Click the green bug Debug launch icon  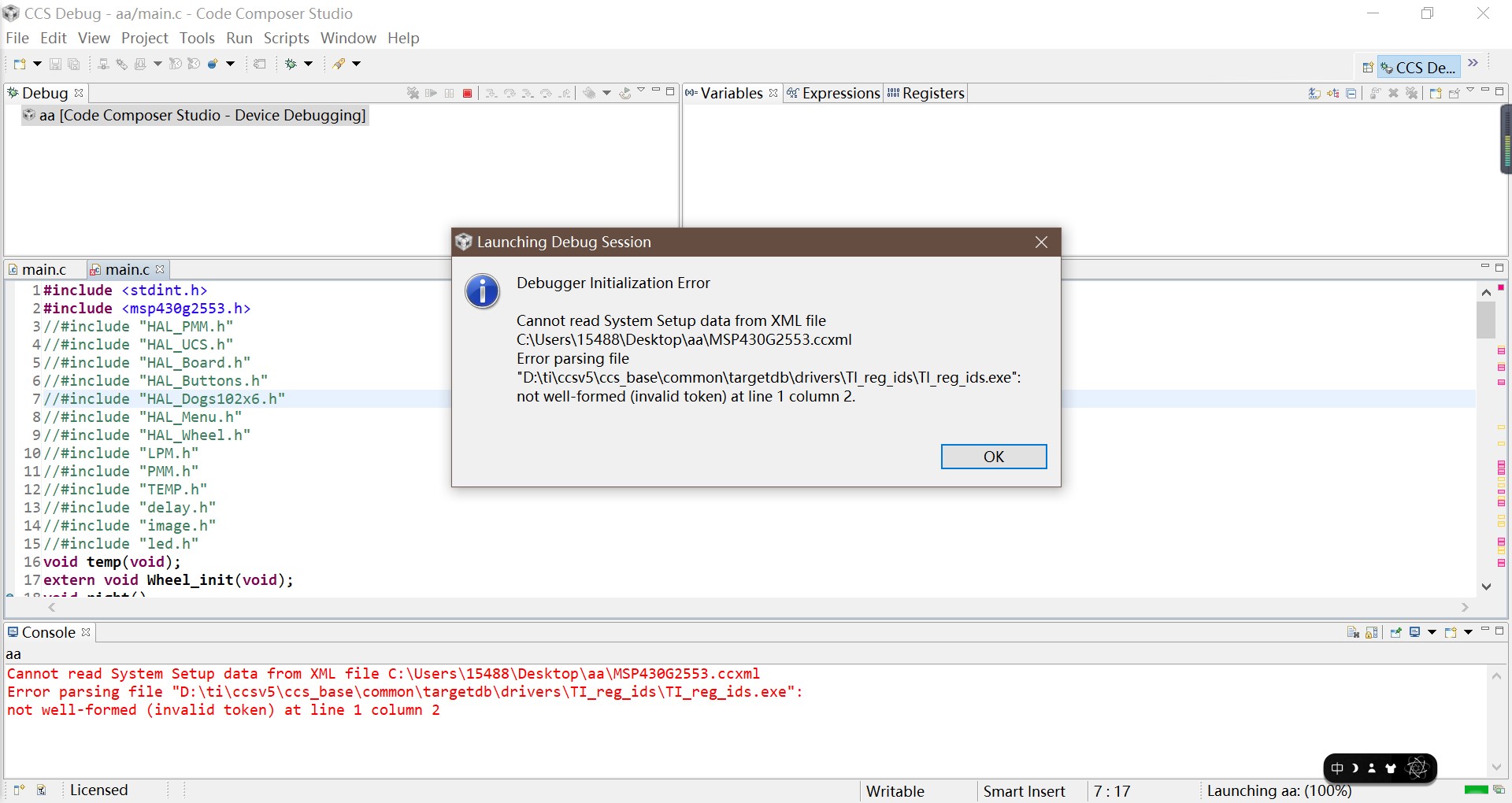pyautogui.click(x=291, y=64)
